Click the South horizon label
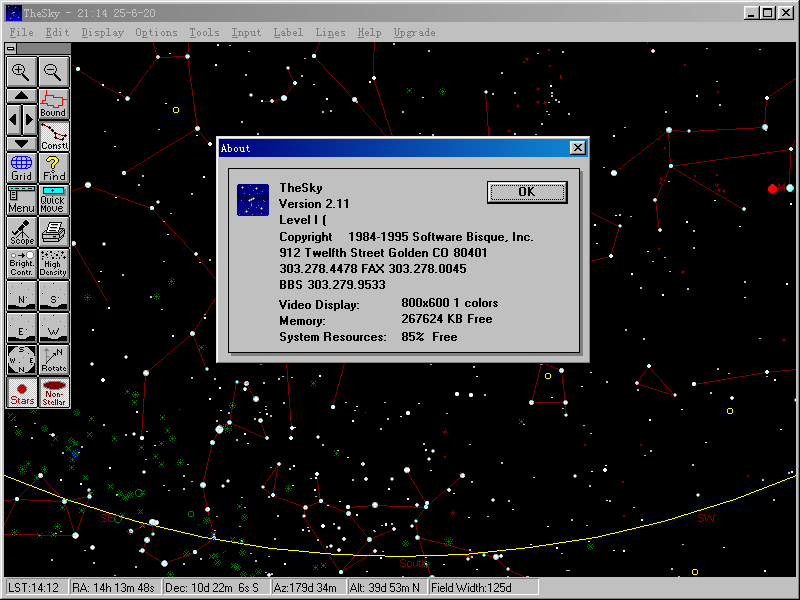This screenshot has width=800, height=600. (x=413, y=563)
